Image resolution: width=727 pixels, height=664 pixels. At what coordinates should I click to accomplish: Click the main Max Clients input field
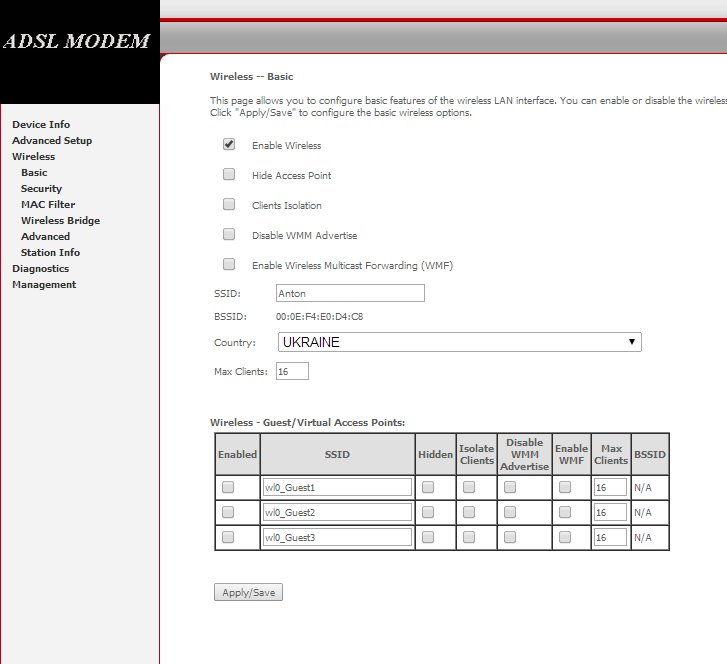[292, 371]
